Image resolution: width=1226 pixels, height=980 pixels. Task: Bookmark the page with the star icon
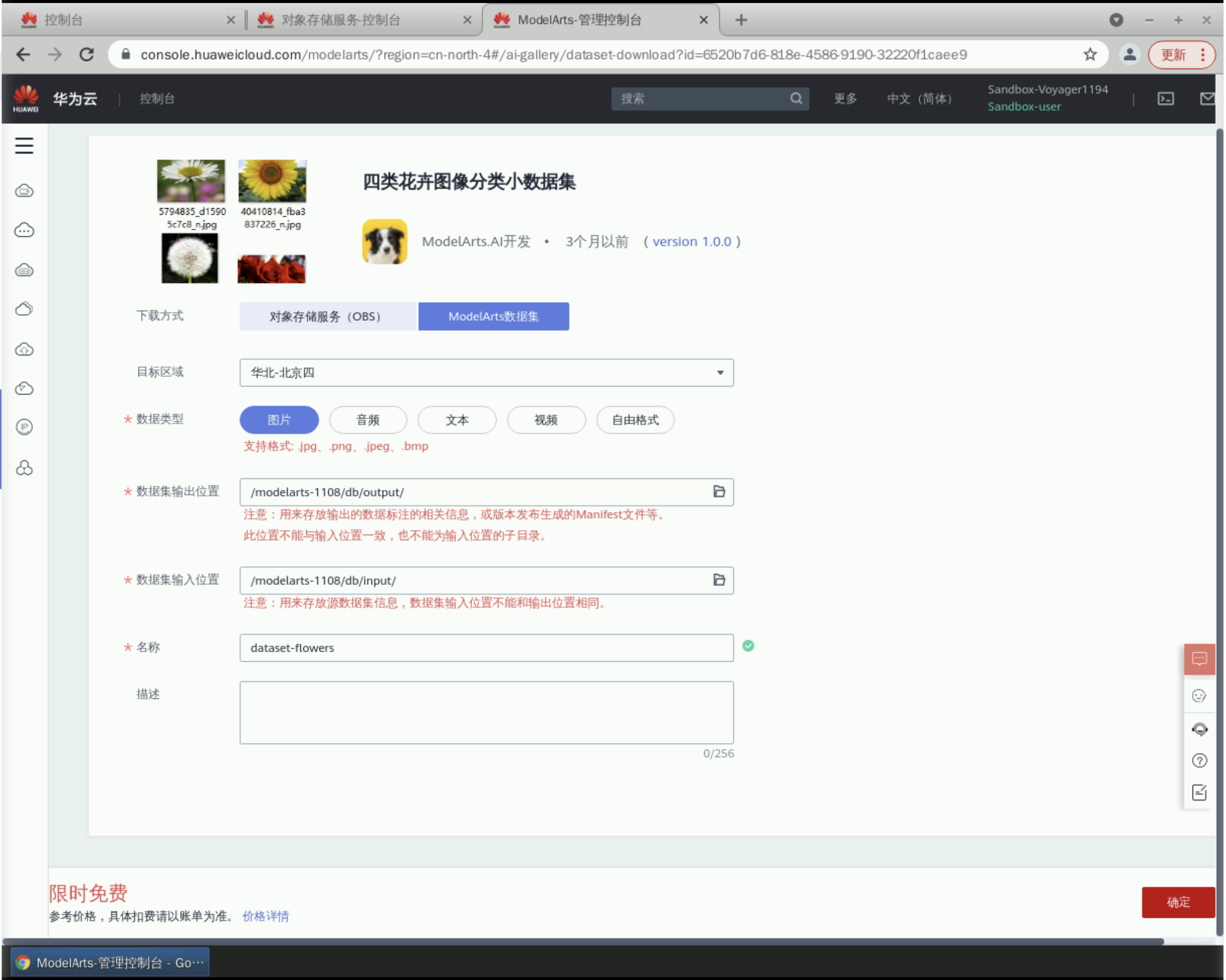click(1090, 55)
